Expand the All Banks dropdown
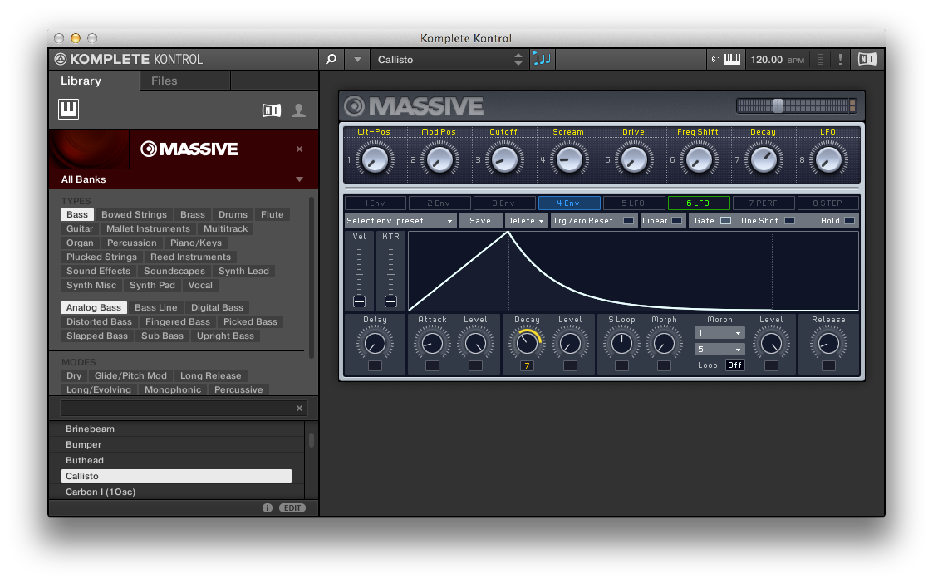933x583 pixels. pos(299,180)
